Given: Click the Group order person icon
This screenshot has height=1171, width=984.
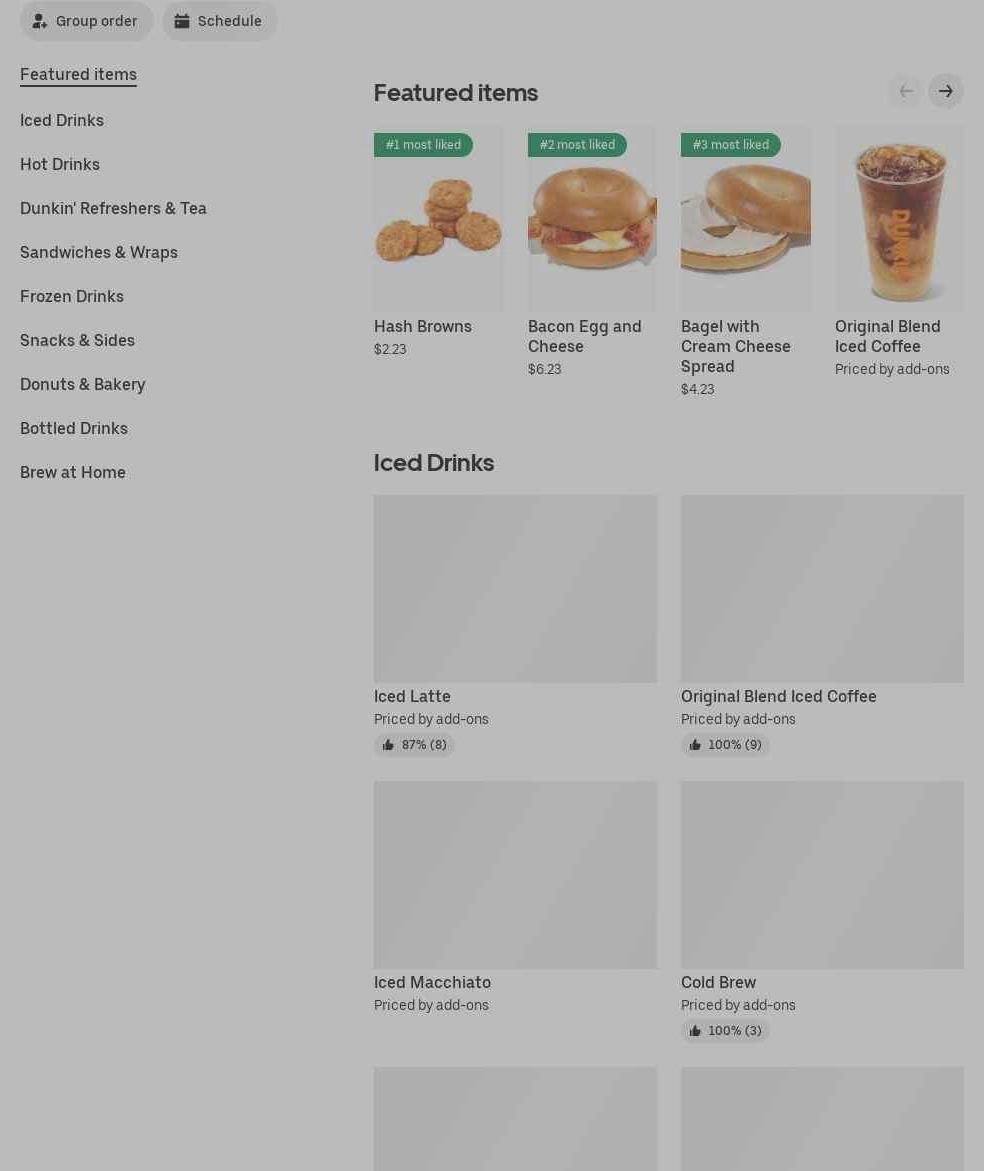Looking at the screenshot, I should pos(40,21).
